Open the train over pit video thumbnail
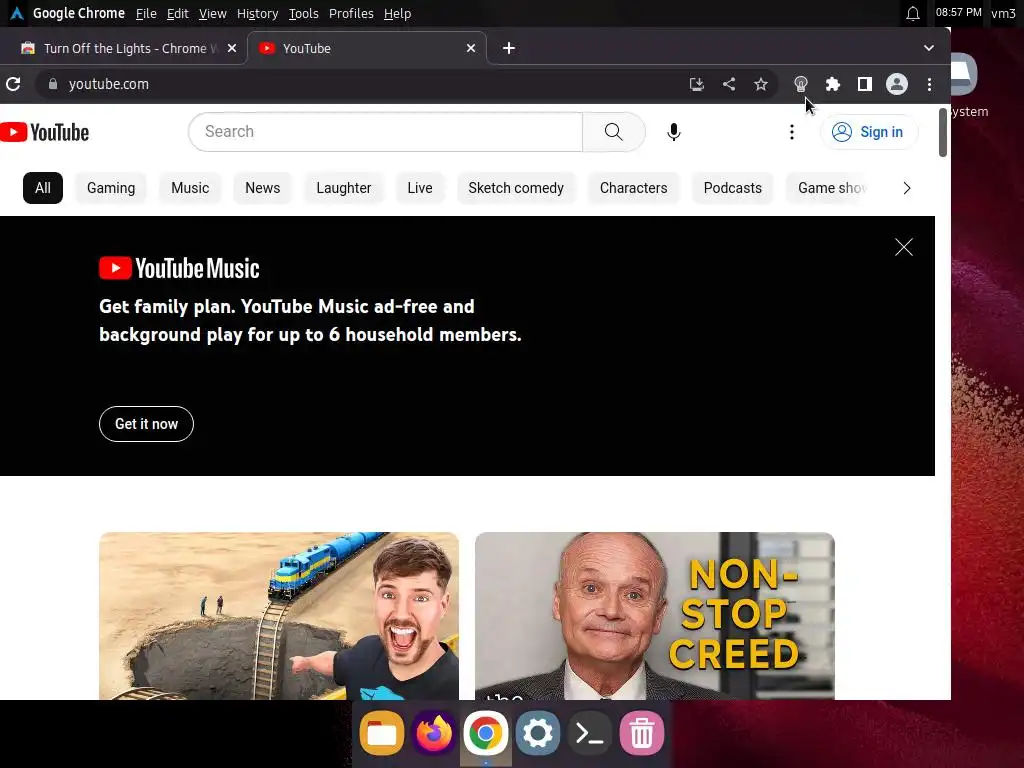The width and height of the screenshot is (1024, 768). (279, 616)
